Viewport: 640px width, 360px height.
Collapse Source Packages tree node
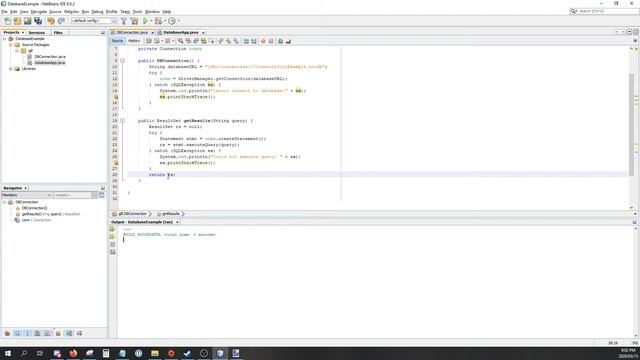coord(11,45)
